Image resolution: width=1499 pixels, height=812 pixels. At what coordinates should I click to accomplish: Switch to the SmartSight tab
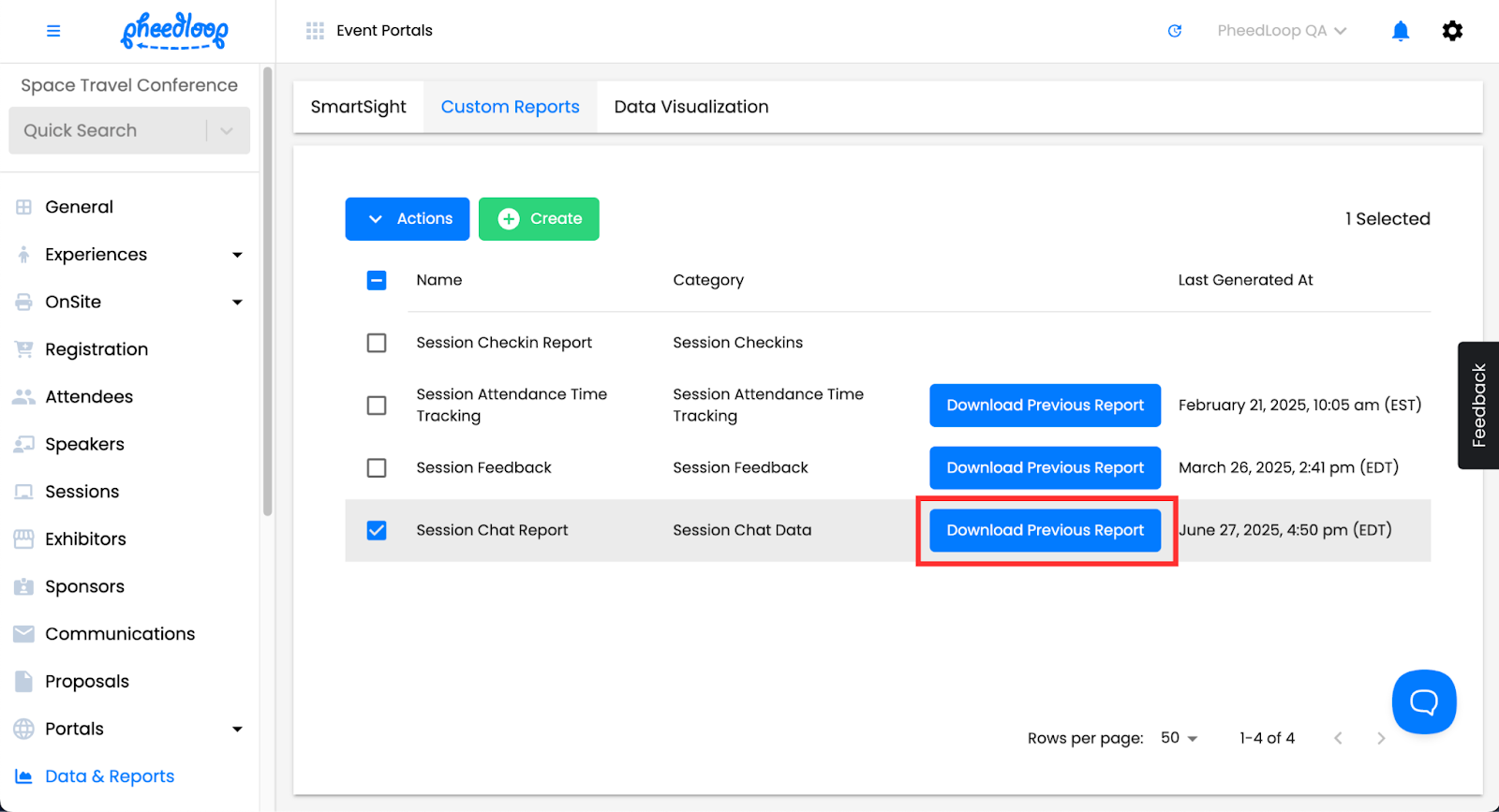click(359, 107)
